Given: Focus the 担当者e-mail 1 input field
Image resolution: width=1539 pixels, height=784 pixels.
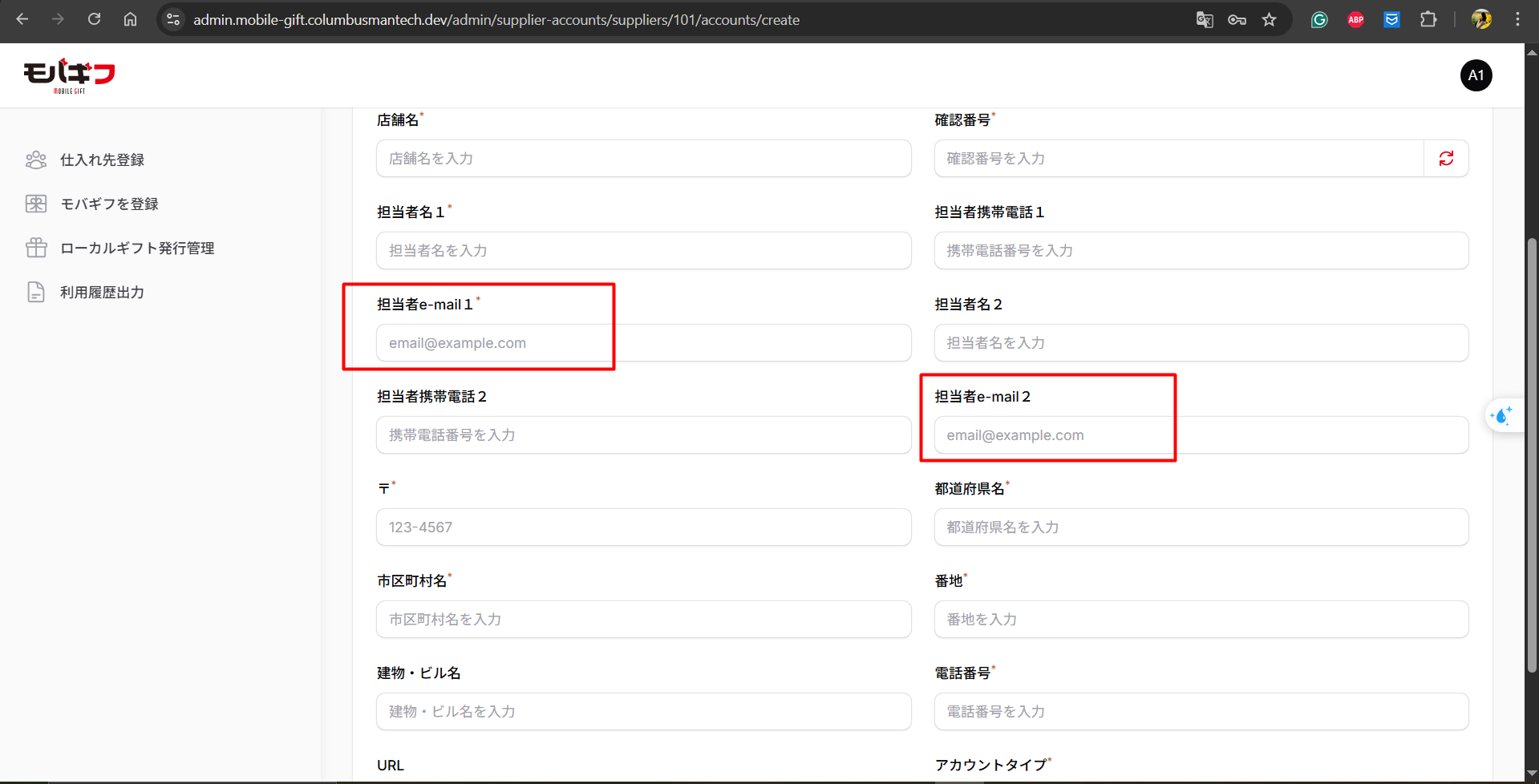Looking at the screenshot, I should click(643, 343).
